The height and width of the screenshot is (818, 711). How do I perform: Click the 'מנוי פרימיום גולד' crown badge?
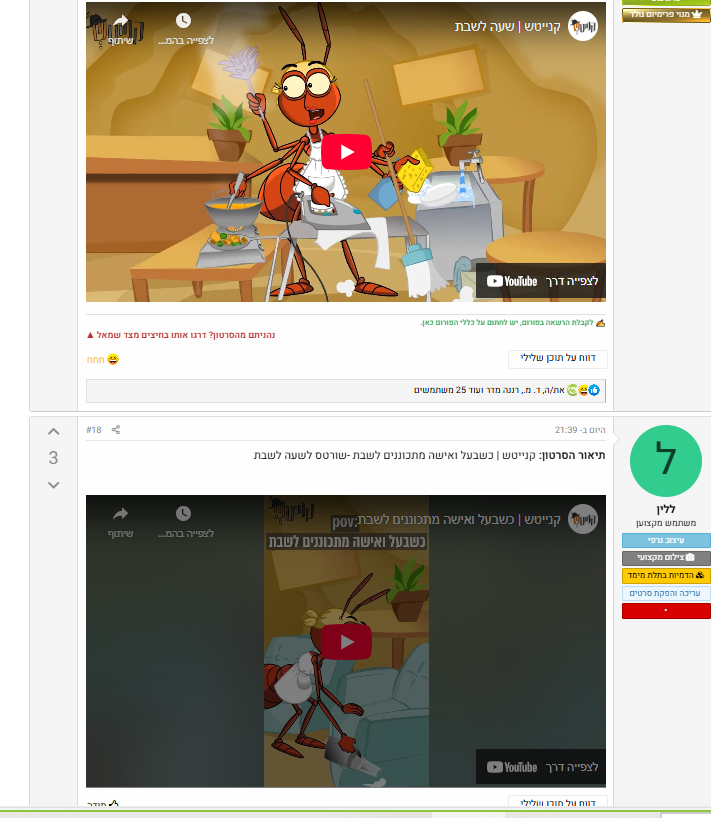click(x=666, y=15)
